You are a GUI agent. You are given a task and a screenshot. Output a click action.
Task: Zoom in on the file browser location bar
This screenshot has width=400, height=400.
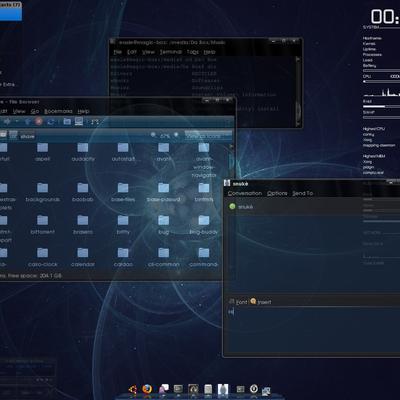point(176,135)
